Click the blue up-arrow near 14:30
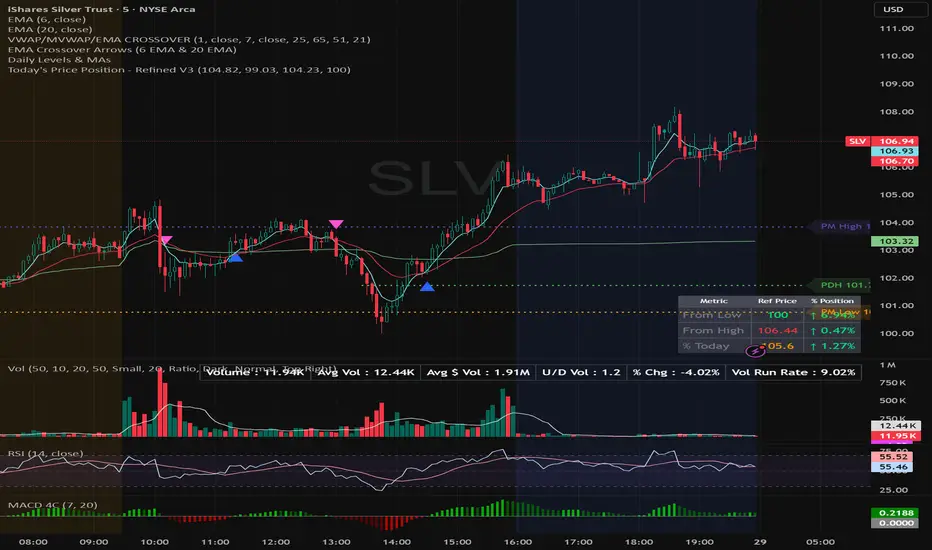The width and height of the screenshot is (932, 550). [427, 287]
